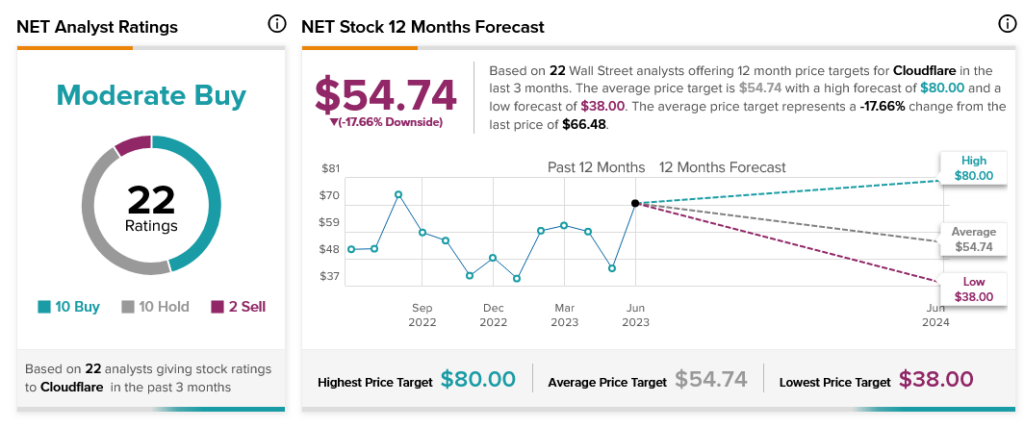
Task: Select the Average $54.74 forecast label
Action: [x=973, y=239]
